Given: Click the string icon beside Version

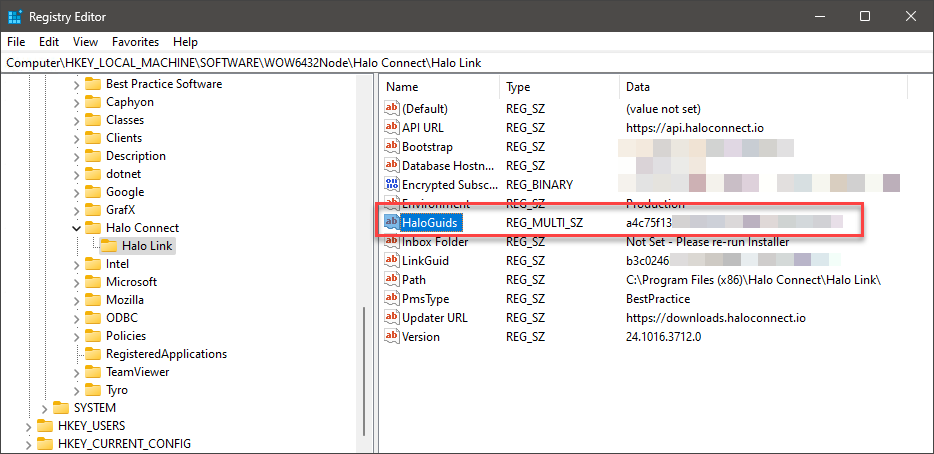Looking at the screenshot, I should 391,337.
